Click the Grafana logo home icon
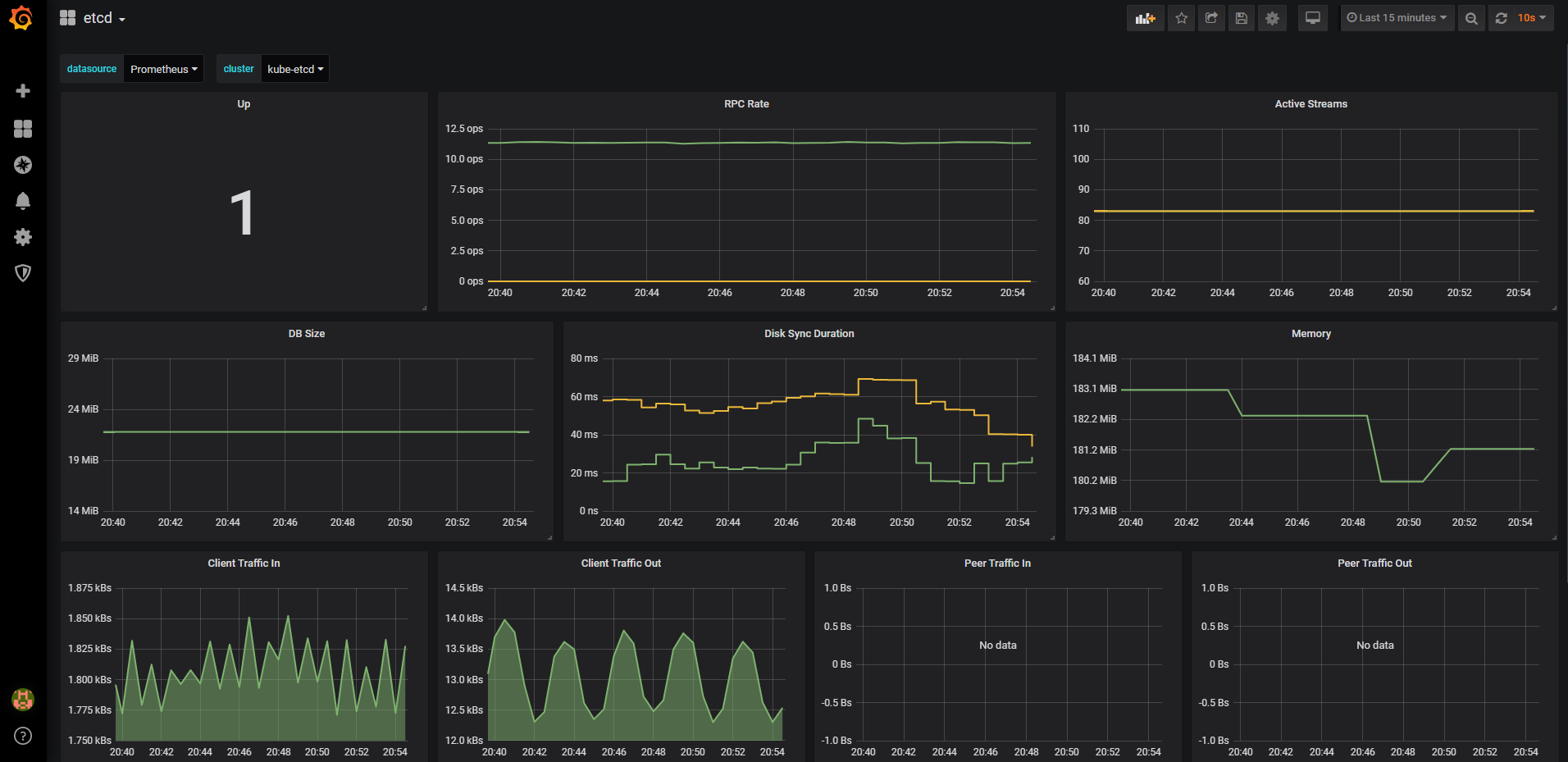This screenshot has height=762, width=1568. point(22,18)
